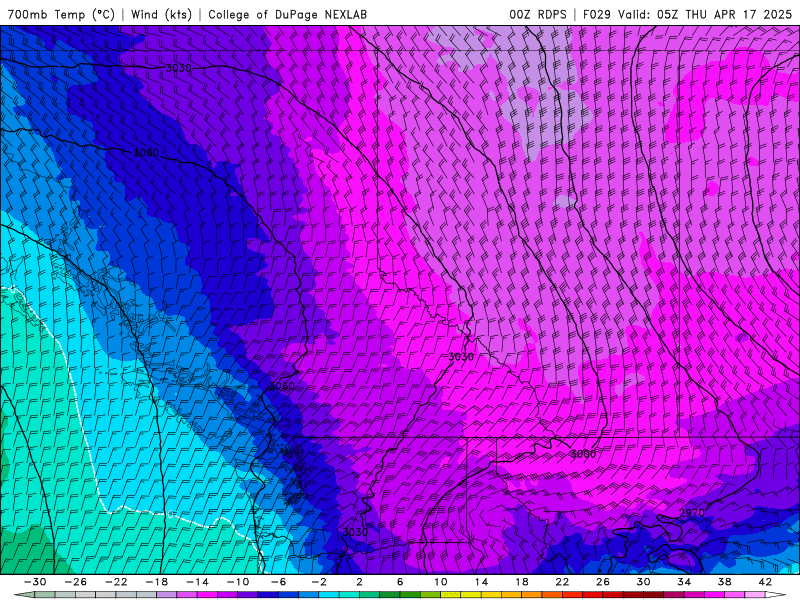
Task: Click the "34" color scale label
Action: coord(684,582)
